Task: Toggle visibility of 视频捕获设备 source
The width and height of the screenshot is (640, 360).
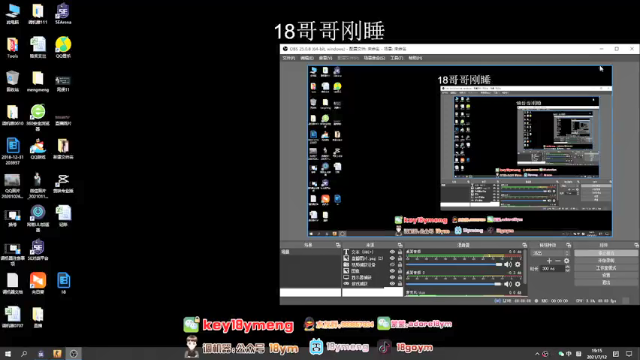Action: point(392,264)
